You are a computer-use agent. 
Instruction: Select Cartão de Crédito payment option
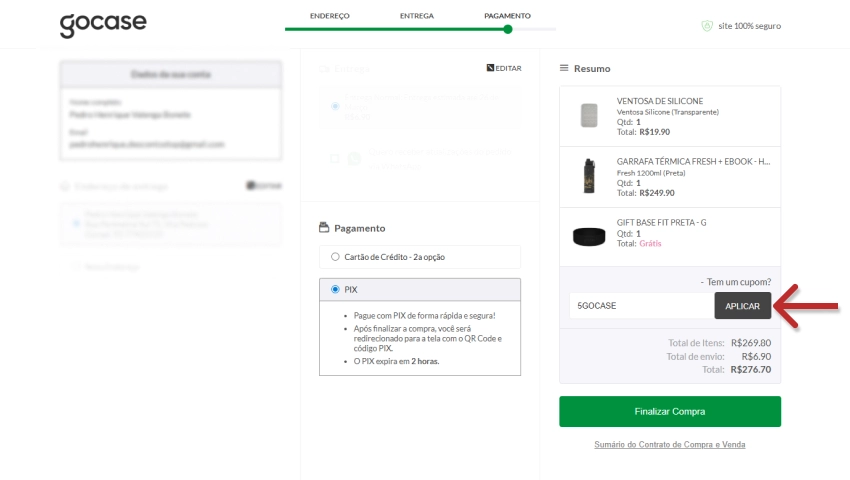420,257
